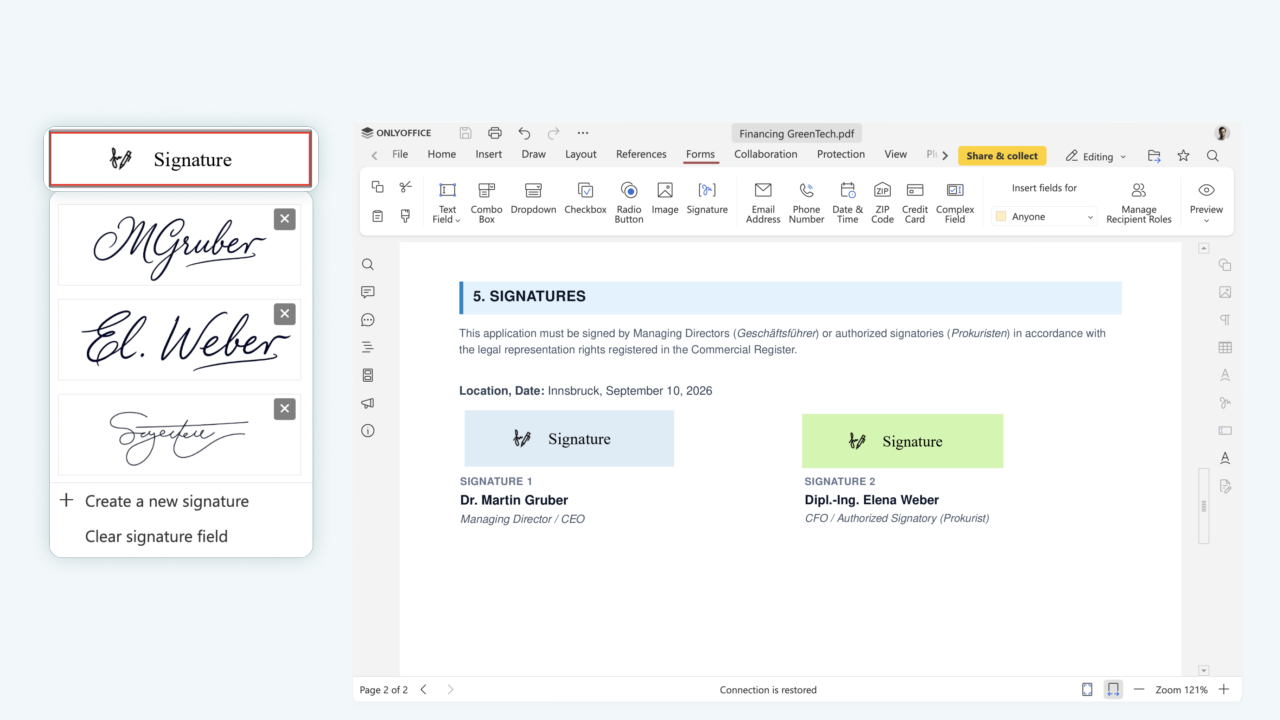Click the Save icon in the title bar
1280x720 pixels.
[465, 133]
